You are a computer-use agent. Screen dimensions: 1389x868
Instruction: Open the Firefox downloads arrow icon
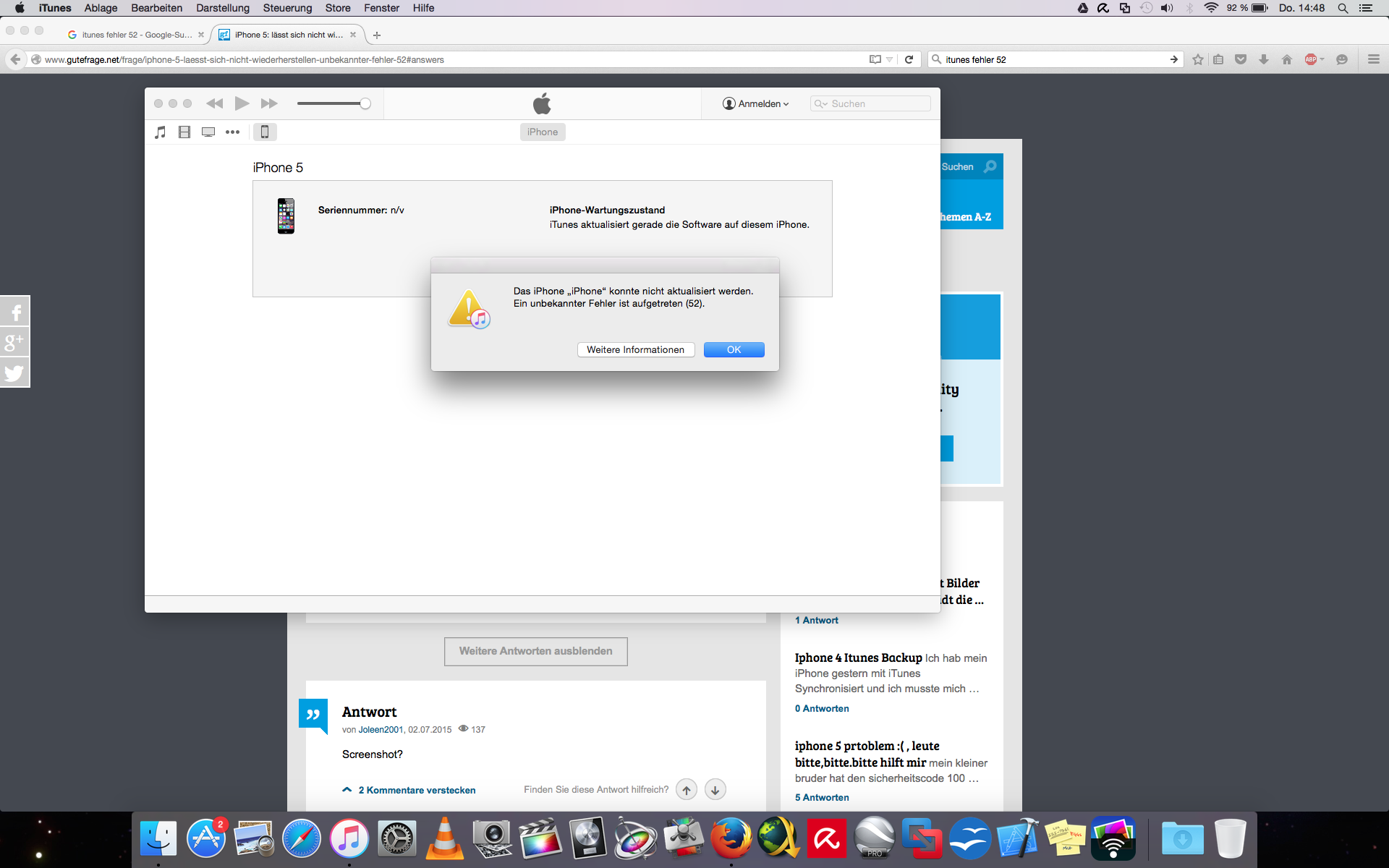pos(1264,59)
